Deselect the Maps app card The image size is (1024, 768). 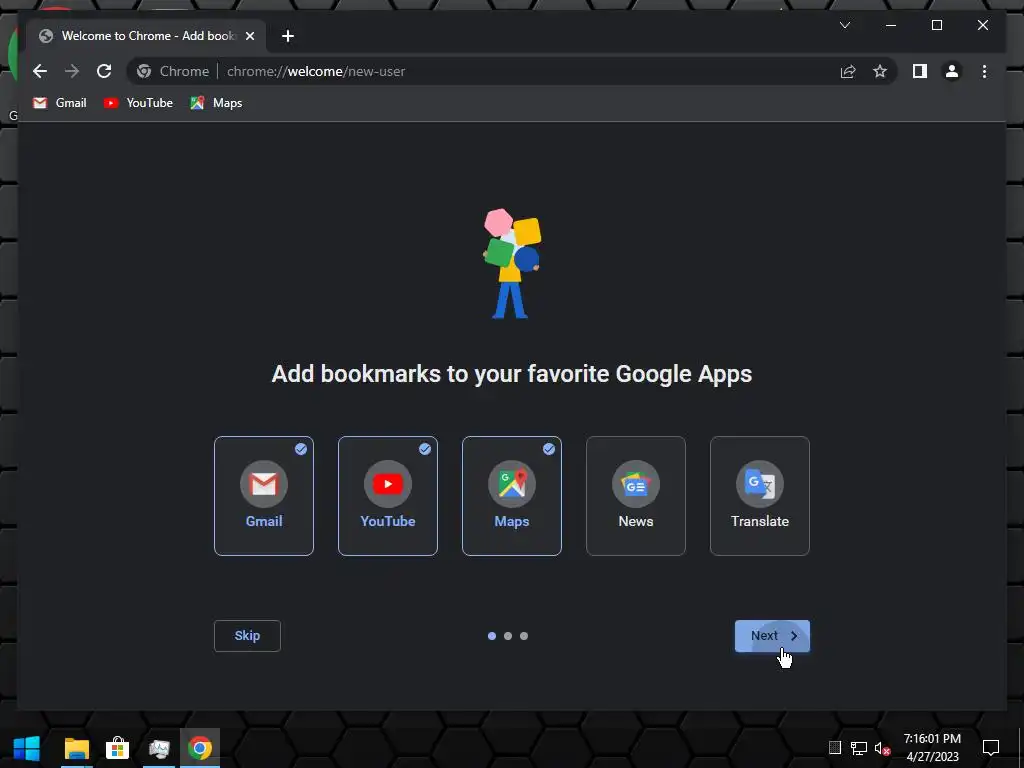[512, 496]
